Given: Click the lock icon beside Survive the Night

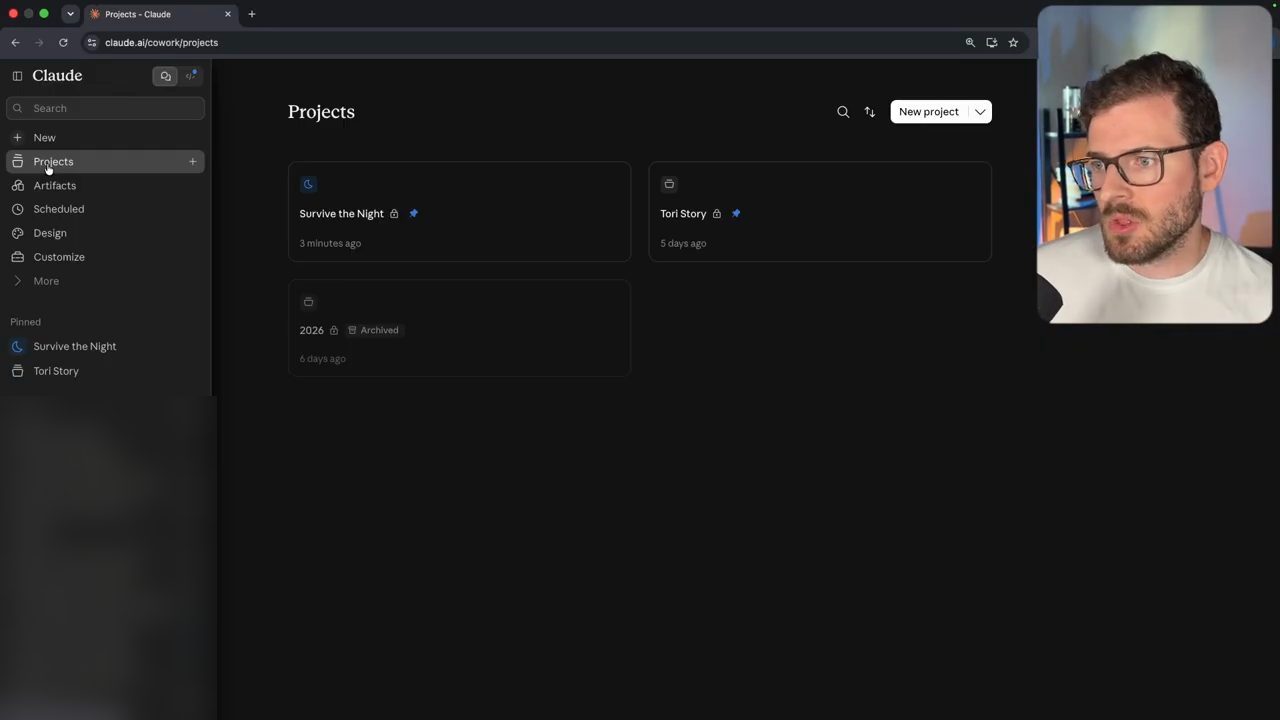Looking at the screenshot, I should click(x=394, y=214).
